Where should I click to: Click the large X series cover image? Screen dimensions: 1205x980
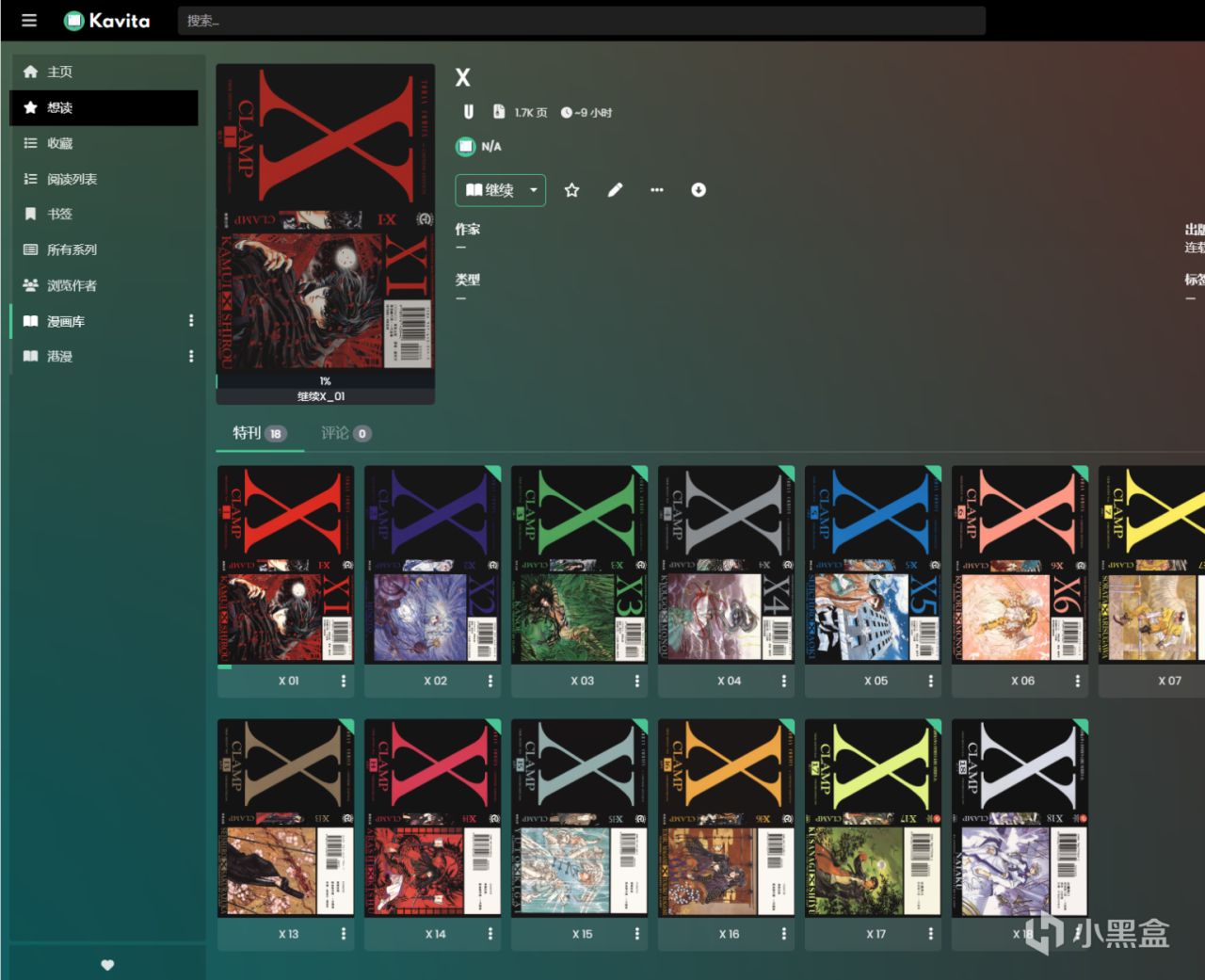(x=326, y=218)
